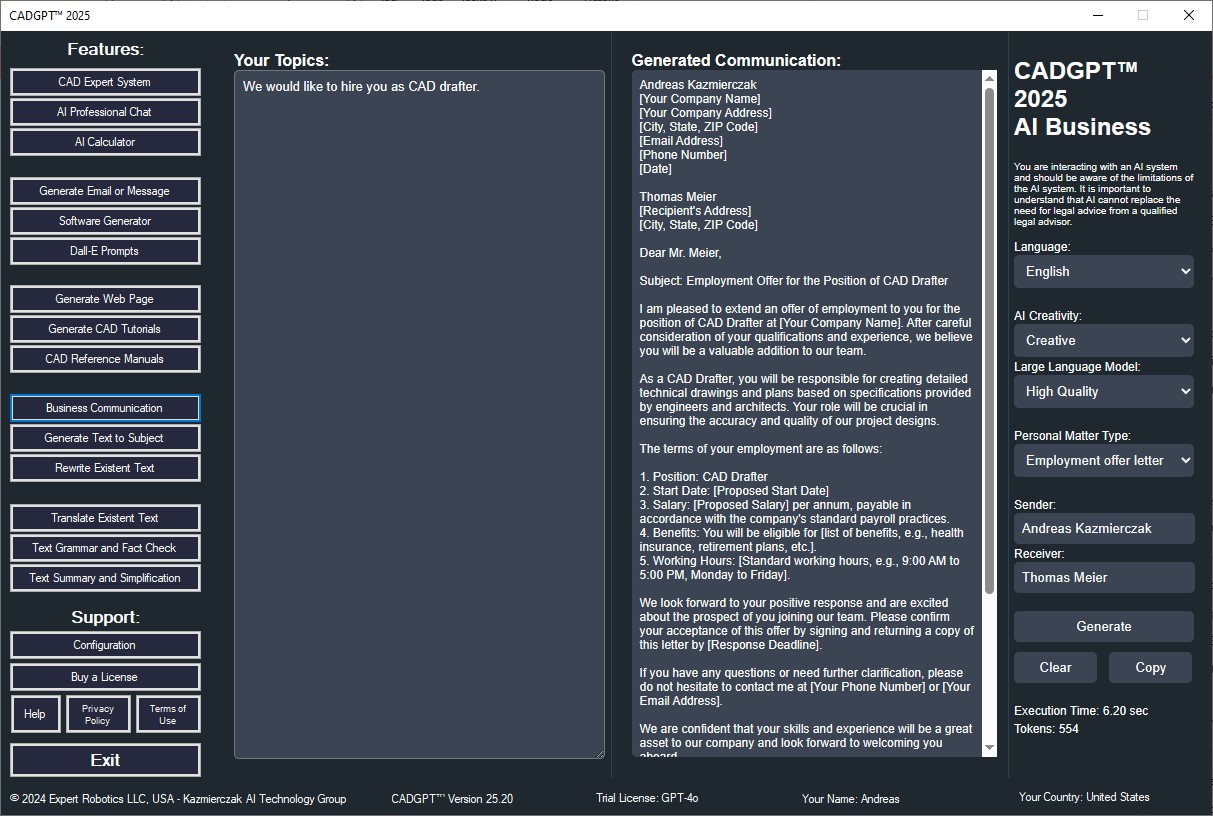
Task: Click 'Your Name: Andreas' in status bar
Action: coord(850,799)
